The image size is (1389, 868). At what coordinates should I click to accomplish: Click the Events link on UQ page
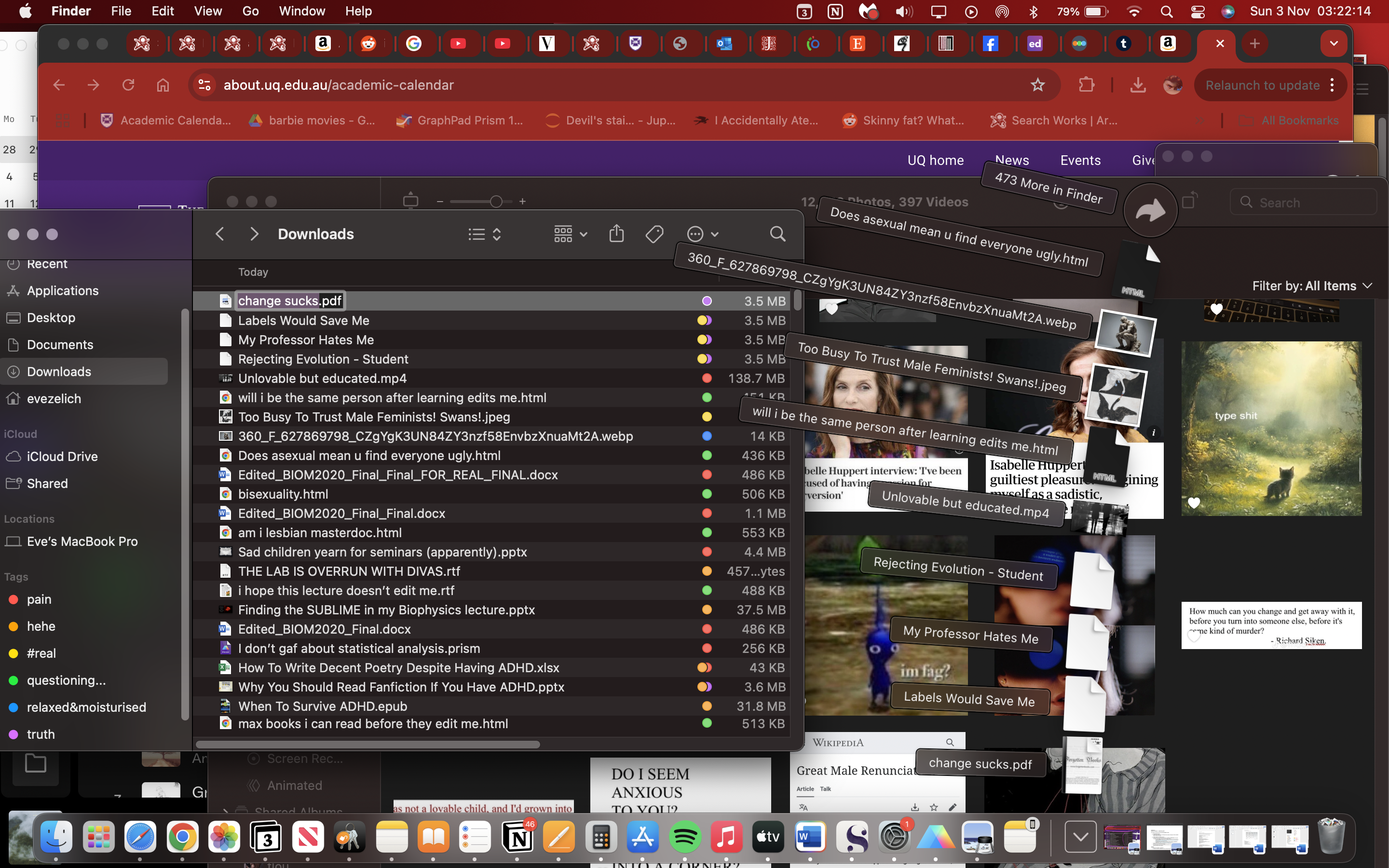[x=1080, y=160]
